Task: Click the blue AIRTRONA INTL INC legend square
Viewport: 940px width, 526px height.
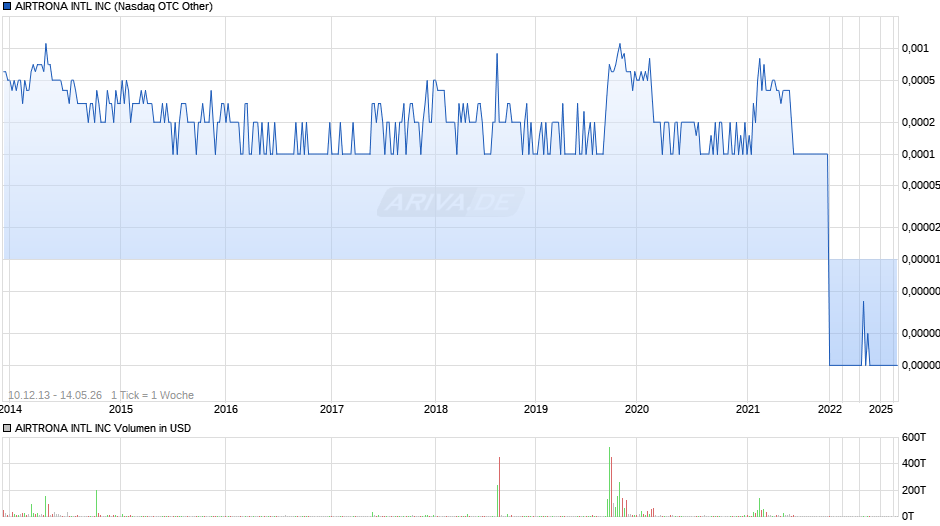Action: coord(7,7)
